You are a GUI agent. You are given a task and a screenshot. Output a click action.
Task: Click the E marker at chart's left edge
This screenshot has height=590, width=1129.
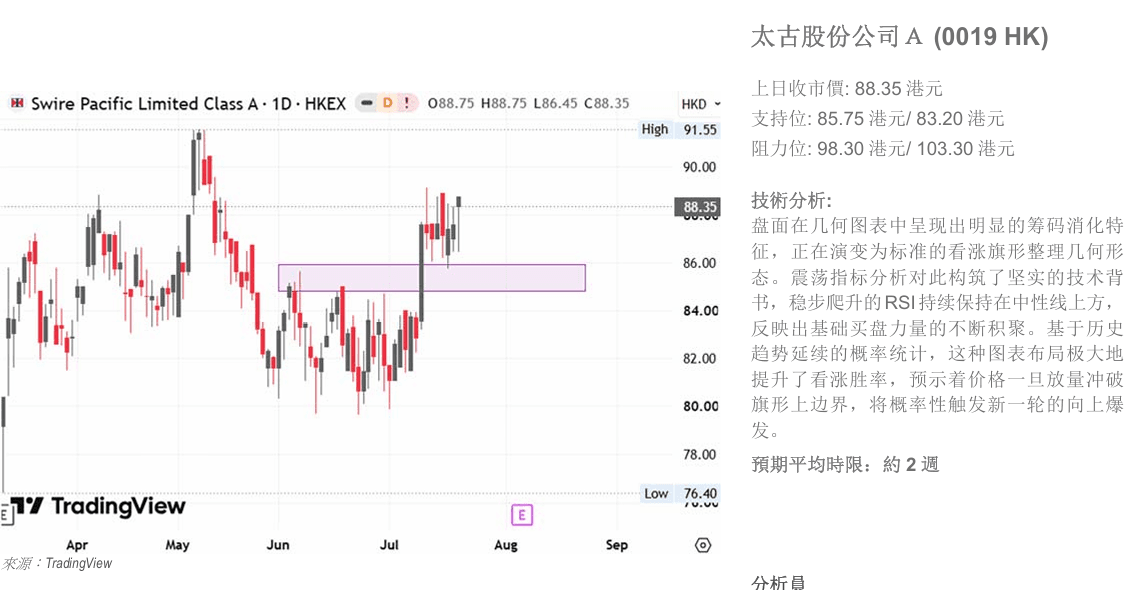(4, 515)
